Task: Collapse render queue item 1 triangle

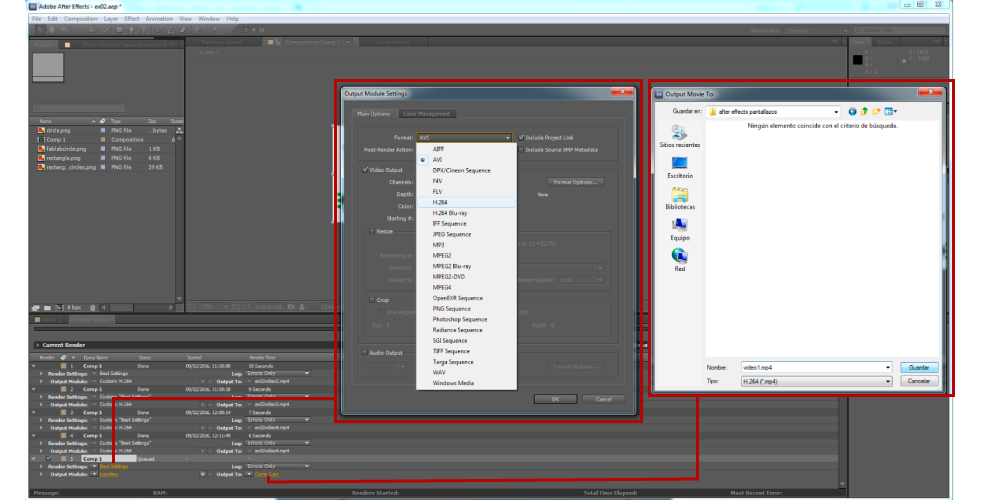Action: (33, 366)
